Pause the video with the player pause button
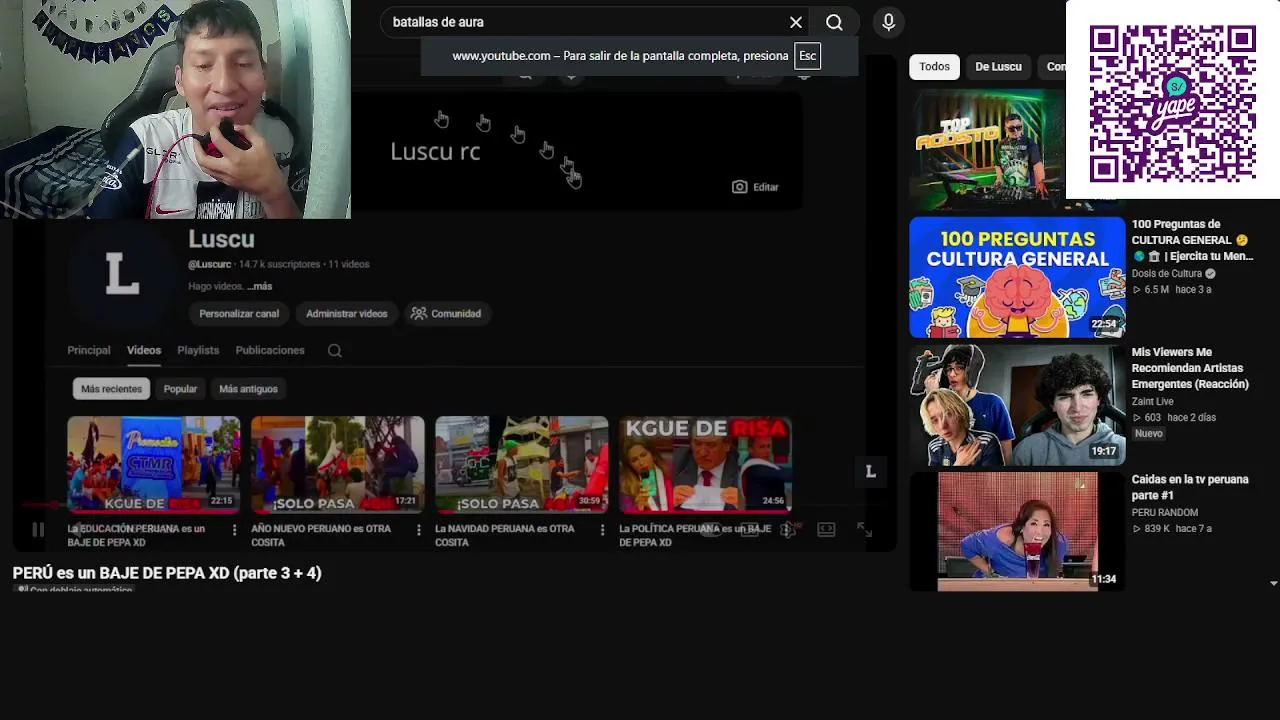 pyautogui.click(x=37, y=530)
